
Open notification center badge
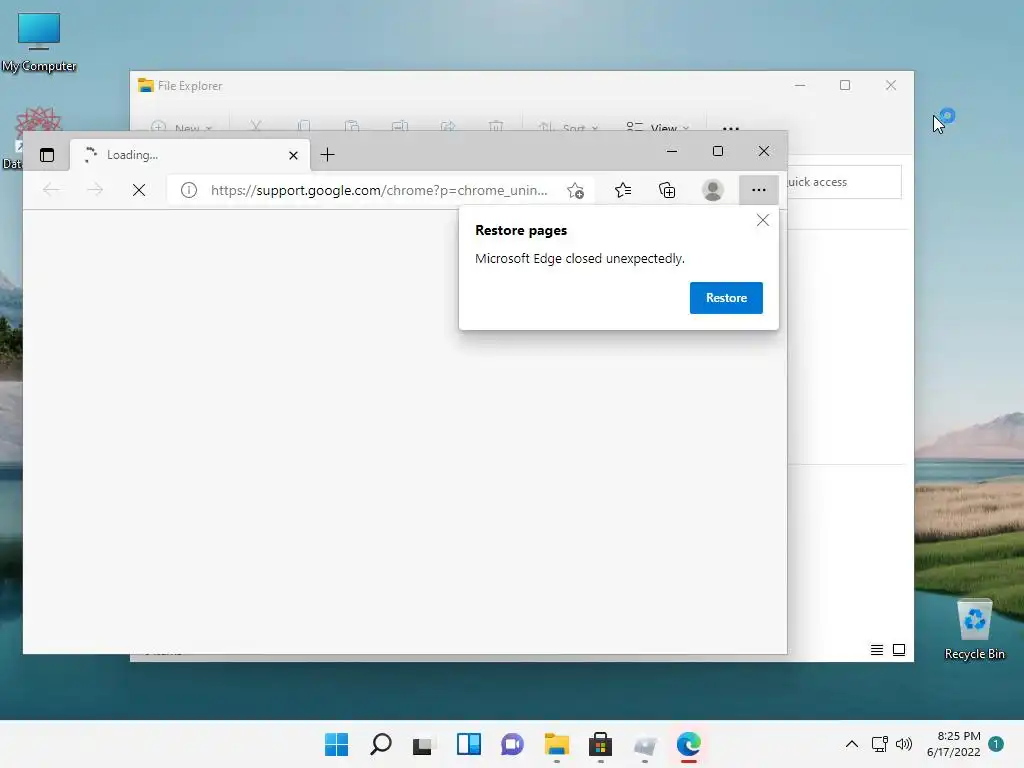996,744
